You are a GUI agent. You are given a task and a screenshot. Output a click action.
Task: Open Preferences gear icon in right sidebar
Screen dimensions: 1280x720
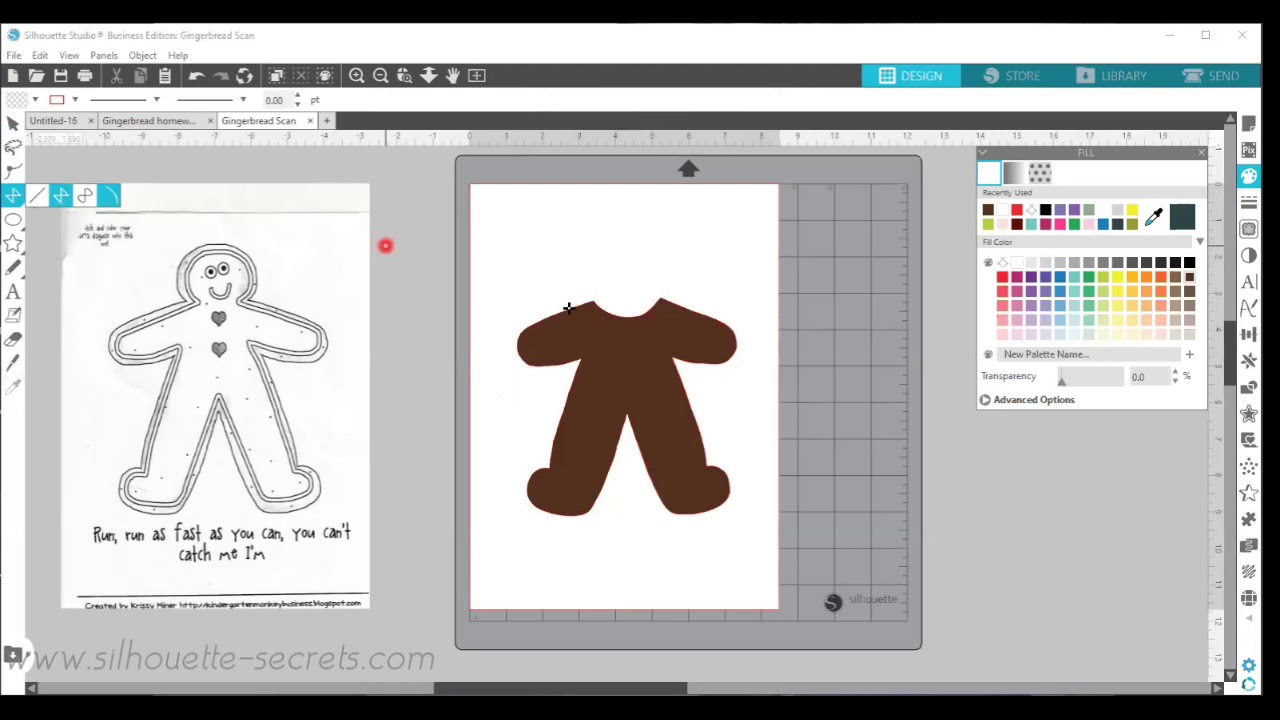coord(1248,665)
